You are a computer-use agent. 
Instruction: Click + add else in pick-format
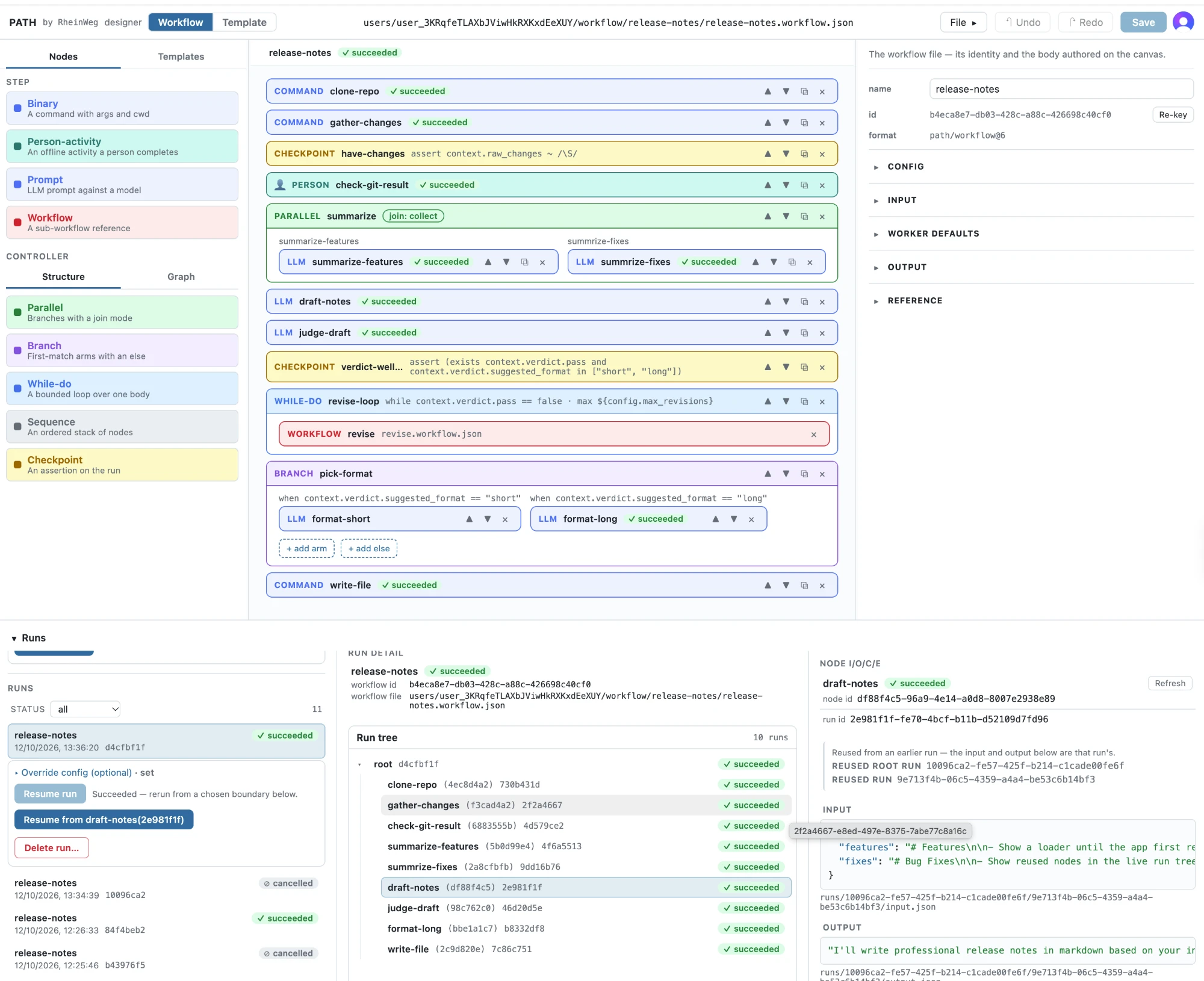pyautogui.click(x=368, y=548)
